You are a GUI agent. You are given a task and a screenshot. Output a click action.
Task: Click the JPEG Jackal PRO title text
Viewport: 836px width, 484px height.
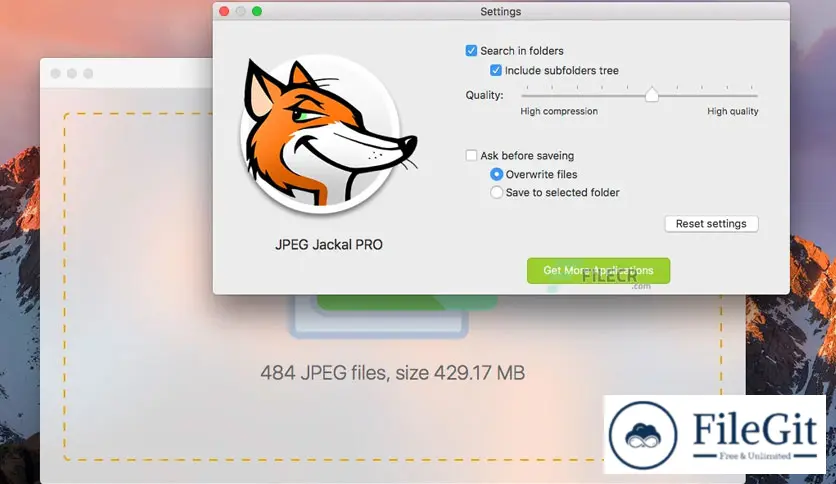pyautogui.click(x=329, y=245)
